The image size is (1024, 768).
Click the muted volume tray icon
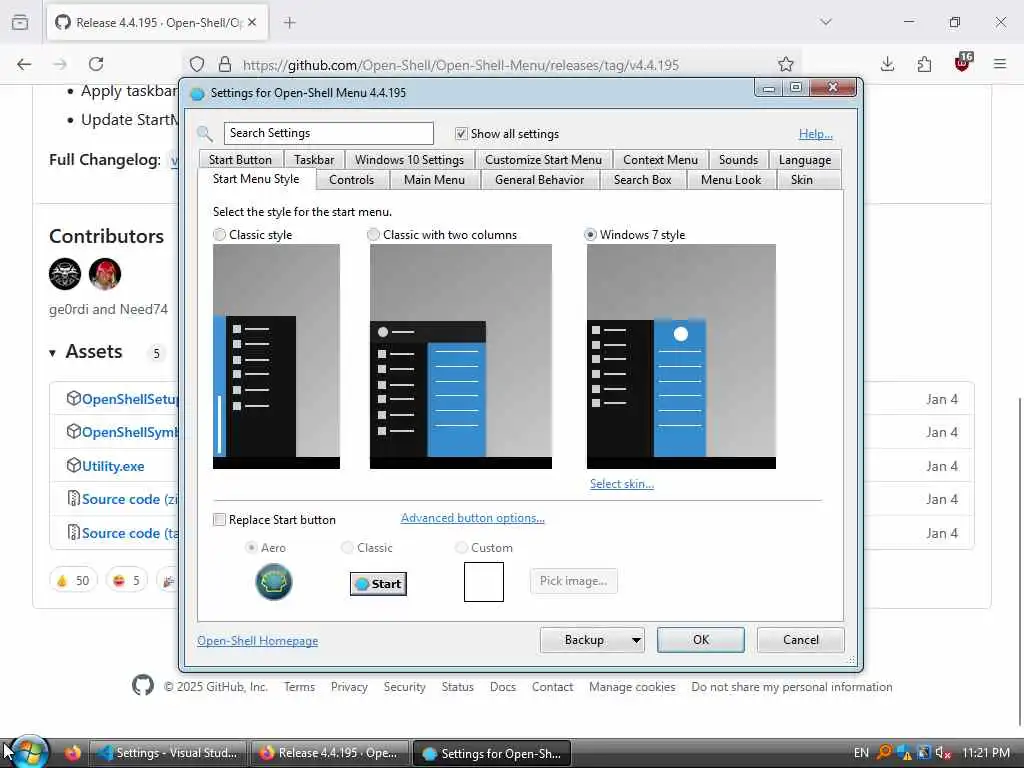pos(943,753)
